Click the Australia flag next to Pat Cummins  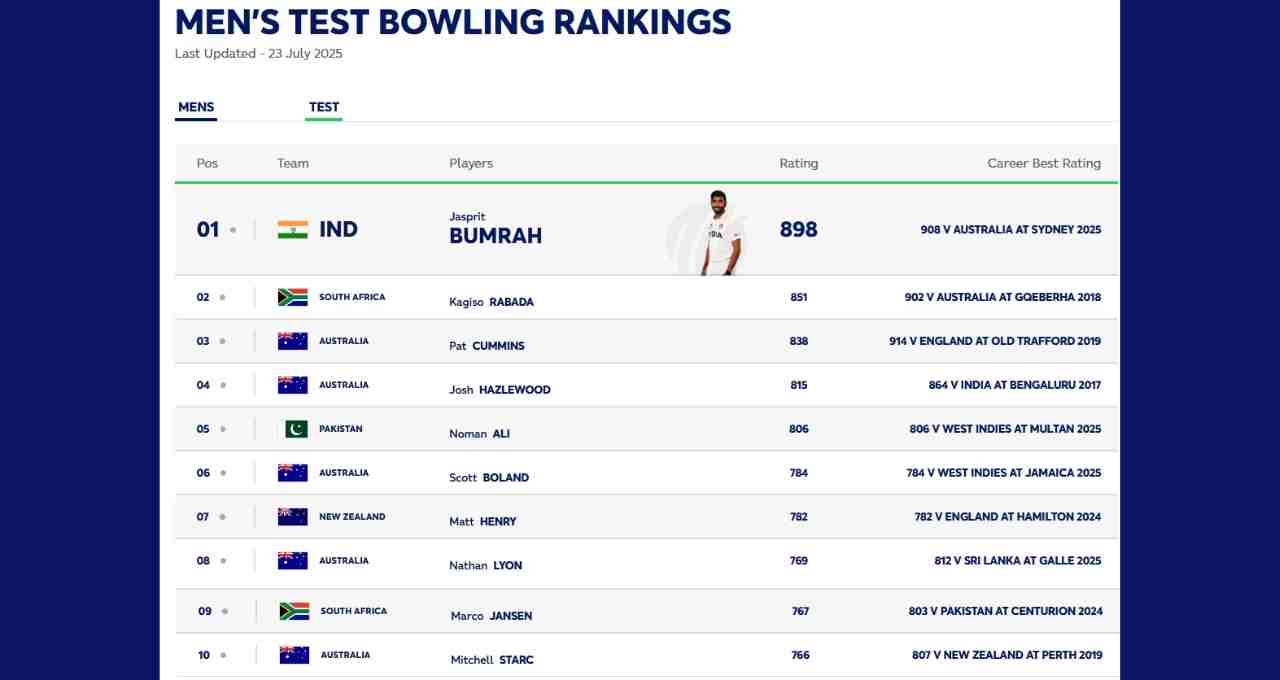(293, 341)
